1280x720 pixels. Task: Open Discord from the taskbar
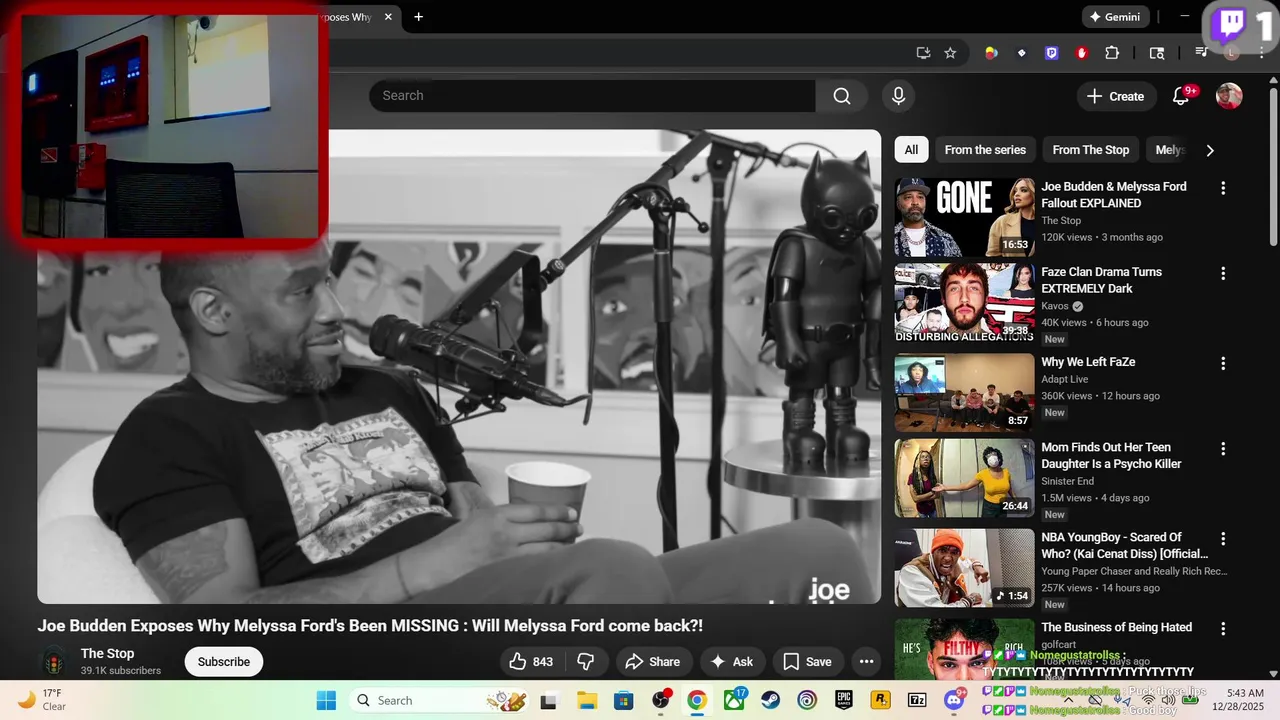[x=954, y=700]
